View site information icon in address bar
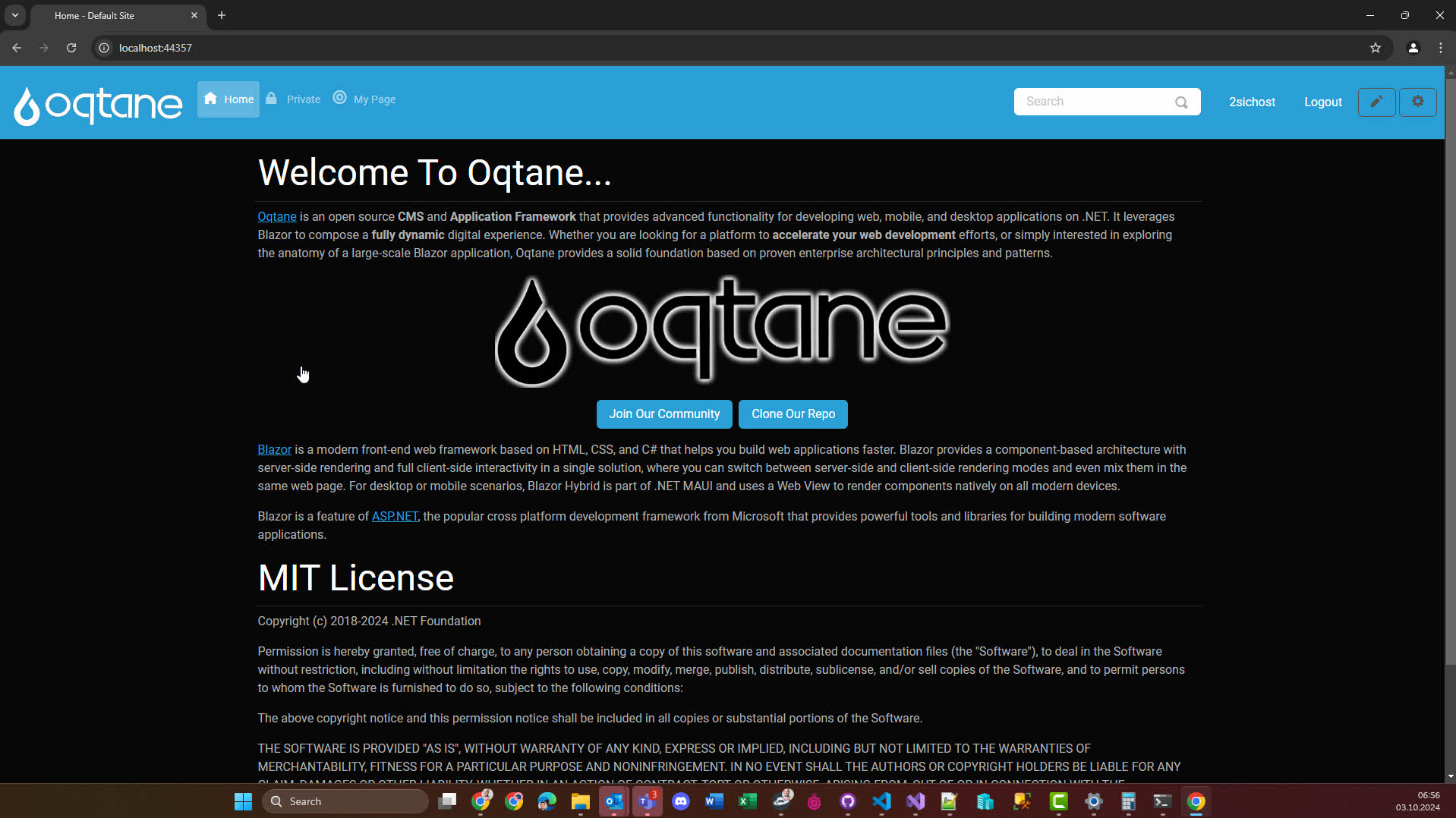Image resolution: width=1456 pixels, height=818 pixels. (x=104, y=48)
